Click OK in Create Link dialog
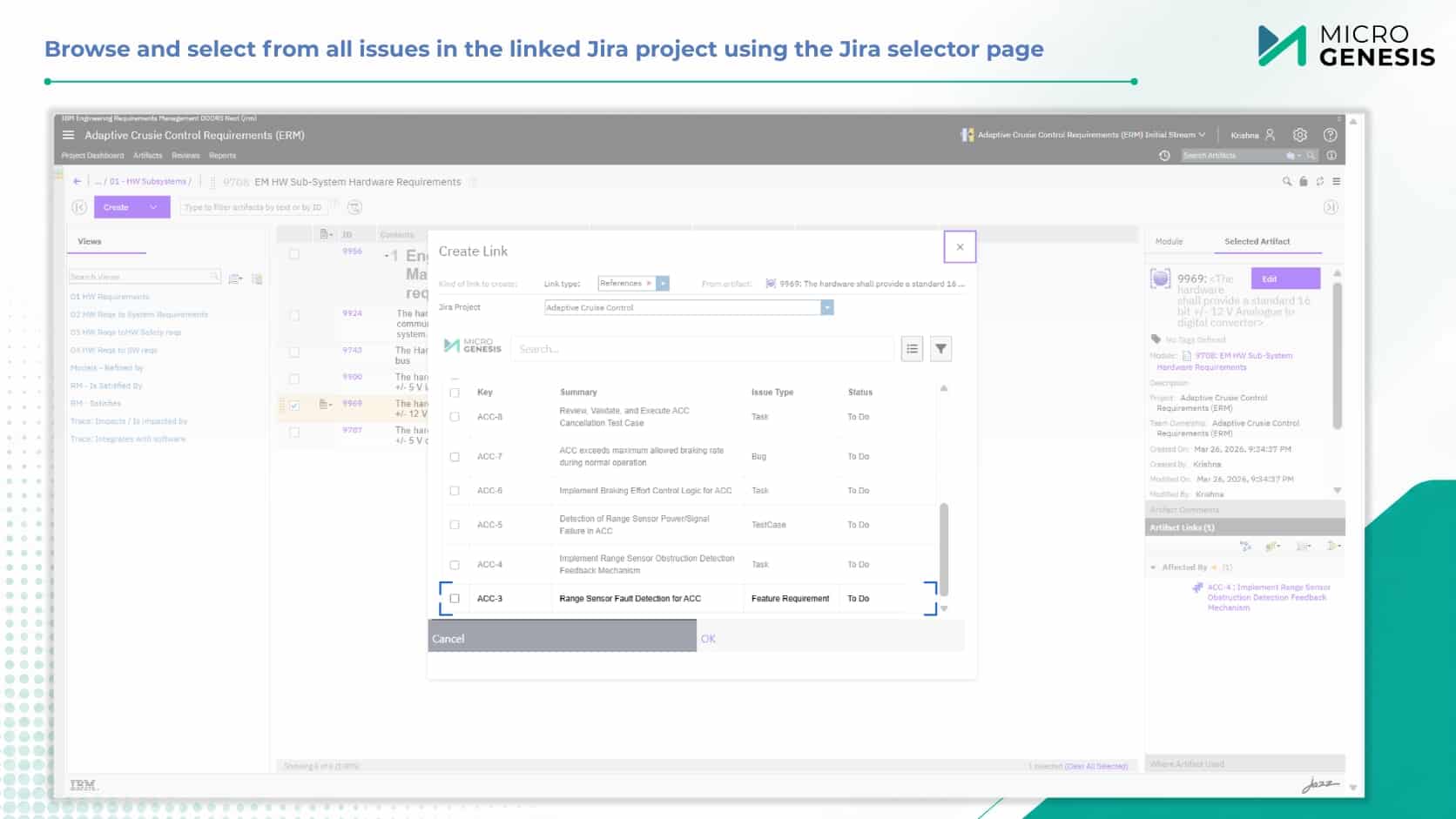 click(708, 639)
